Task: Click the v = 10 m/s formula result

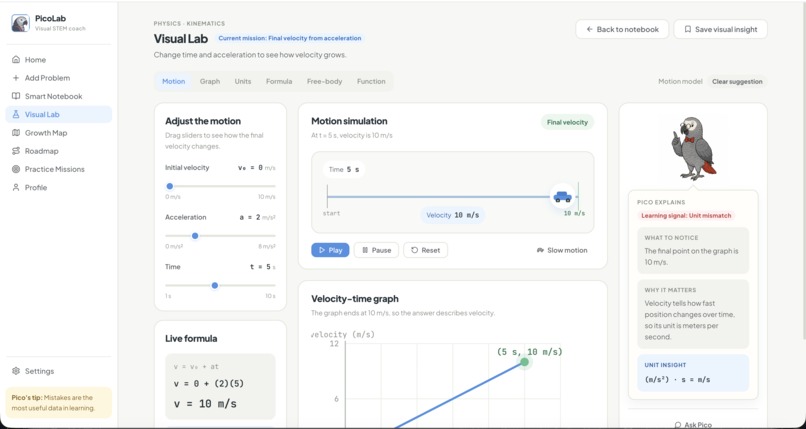Action: tap(205, 404)
